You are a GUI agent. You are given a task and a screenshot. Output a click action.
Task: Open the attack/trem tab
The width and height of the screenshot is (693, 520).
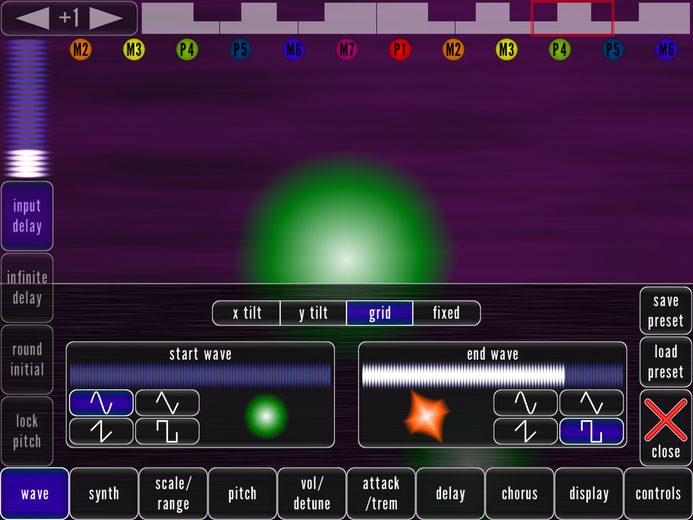coord(381,493)
